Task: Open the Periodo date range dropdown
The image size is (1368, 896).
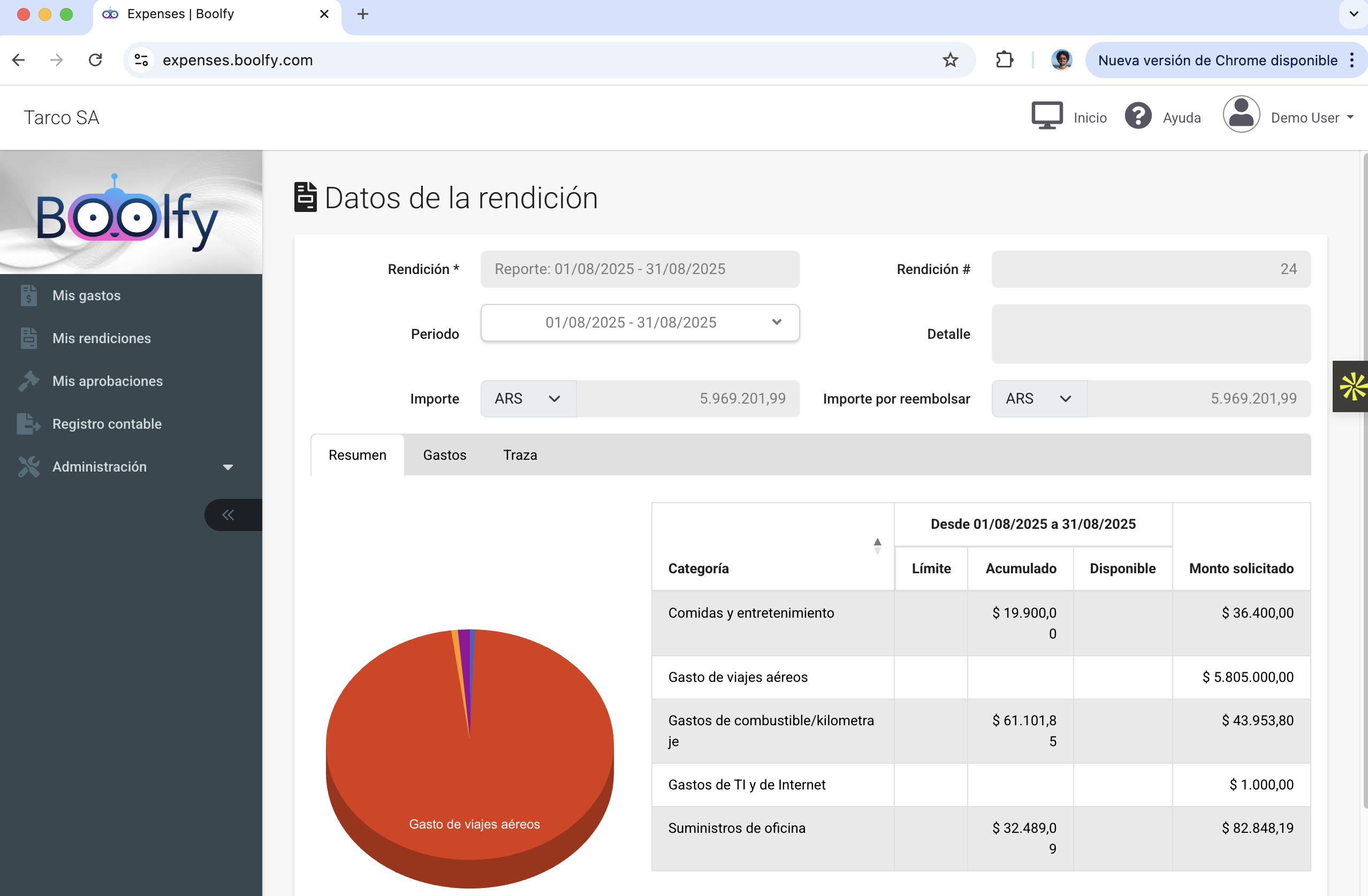Action: (640, 322)
